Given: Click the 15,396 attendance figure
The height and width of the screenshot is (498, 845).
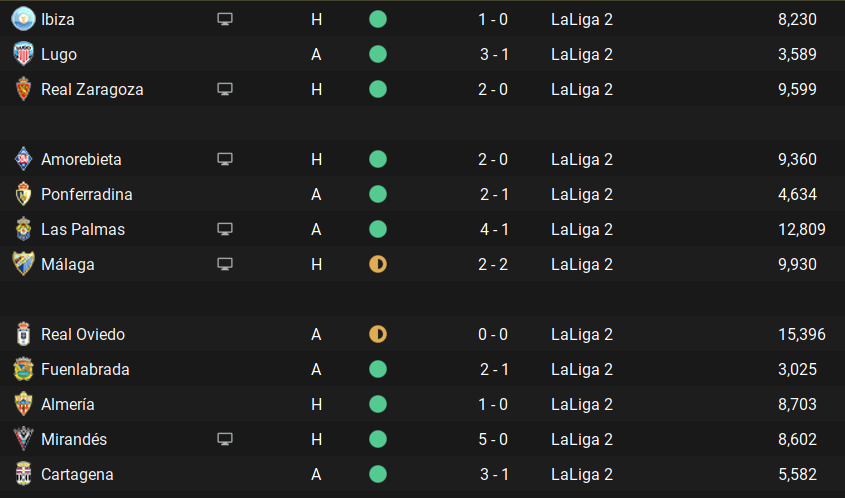Looking at the screenshot, I should (x=801, y=334).
